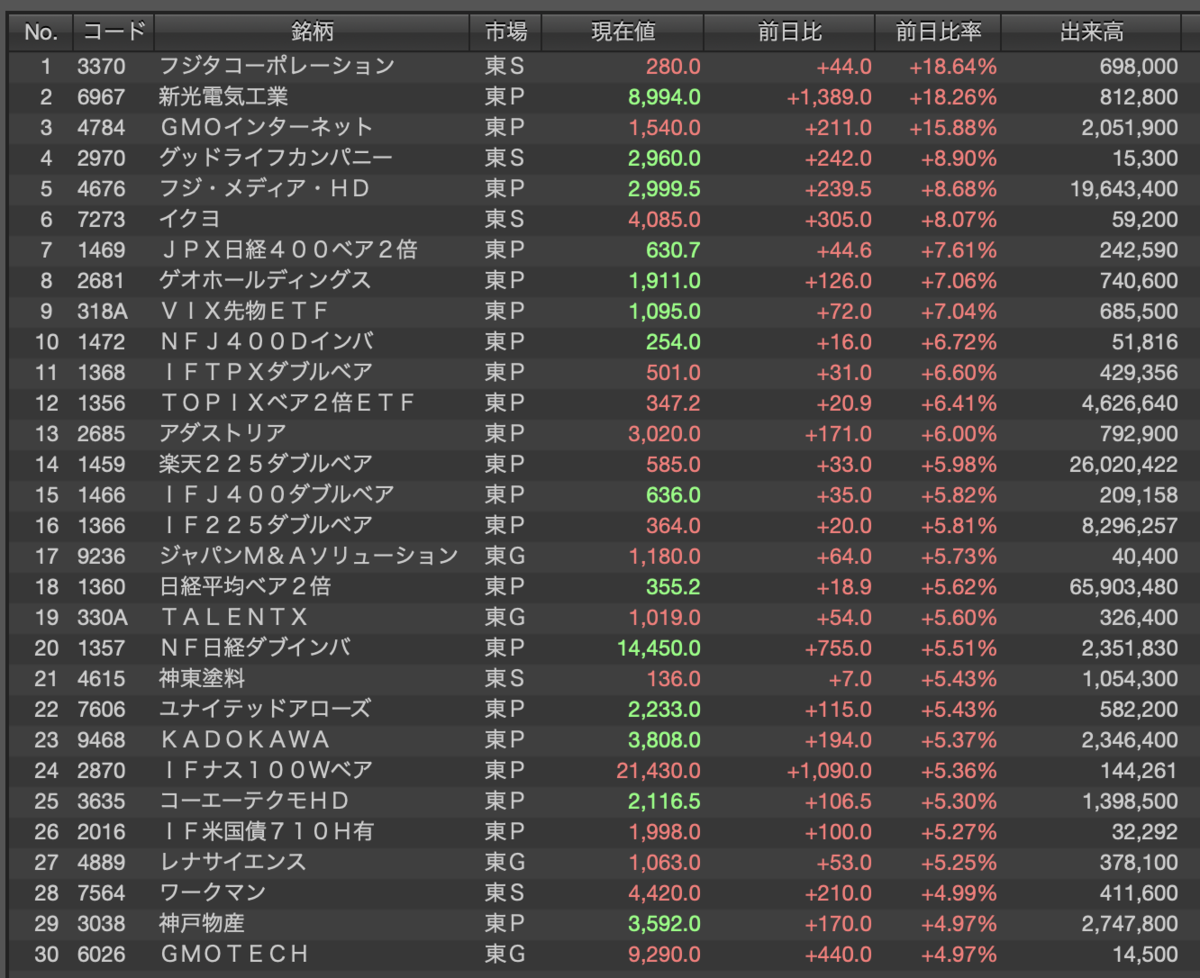Select the フジタコーポレーション row
Image resolution: width=1200 pixels, height=978 pixels.
point(600,67)
